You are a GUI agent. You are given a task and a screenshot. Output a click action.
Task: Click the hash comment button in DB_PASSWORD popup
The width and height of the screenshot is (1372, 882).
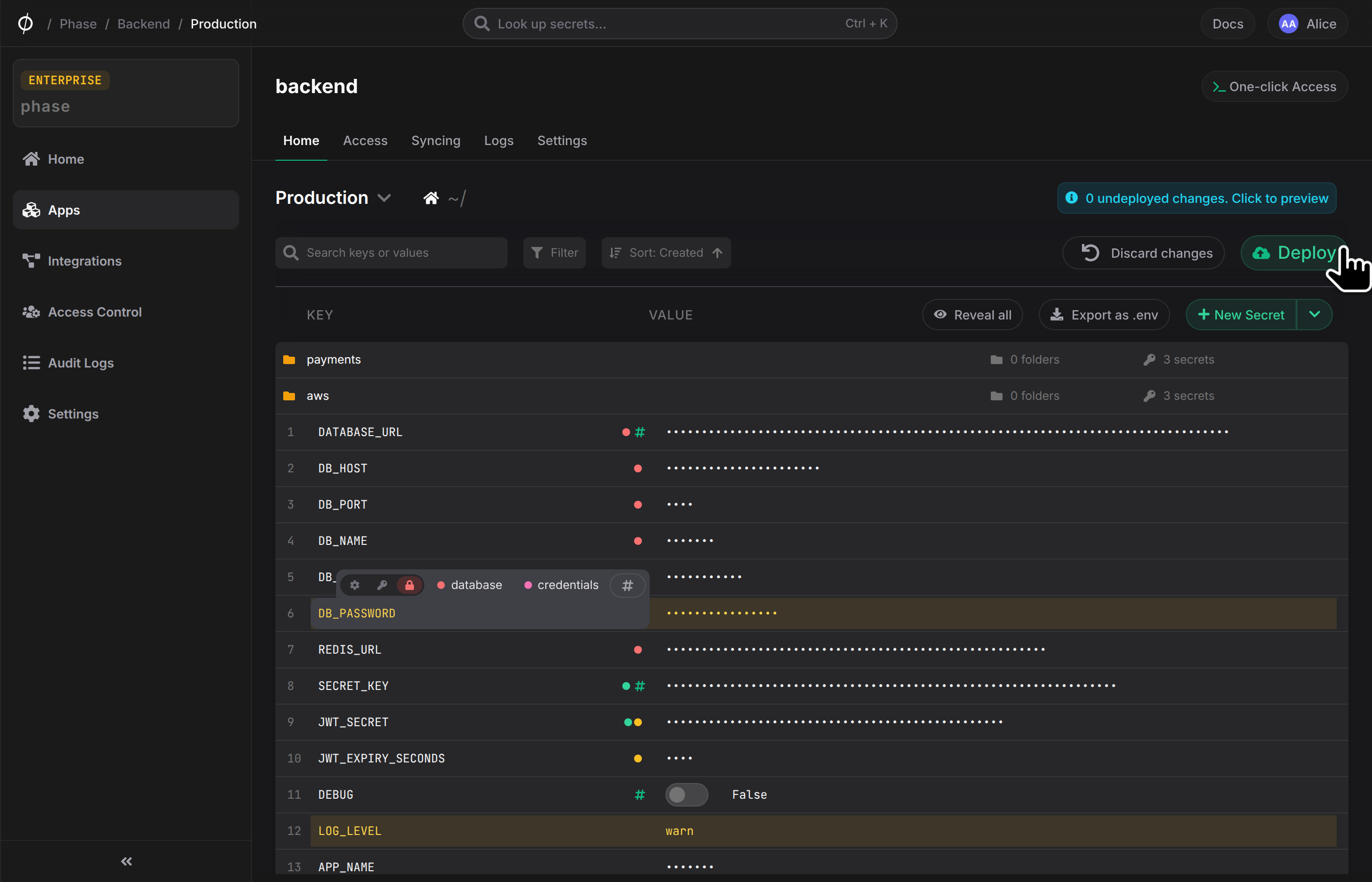pyautogui.click(x=628, y=586)
